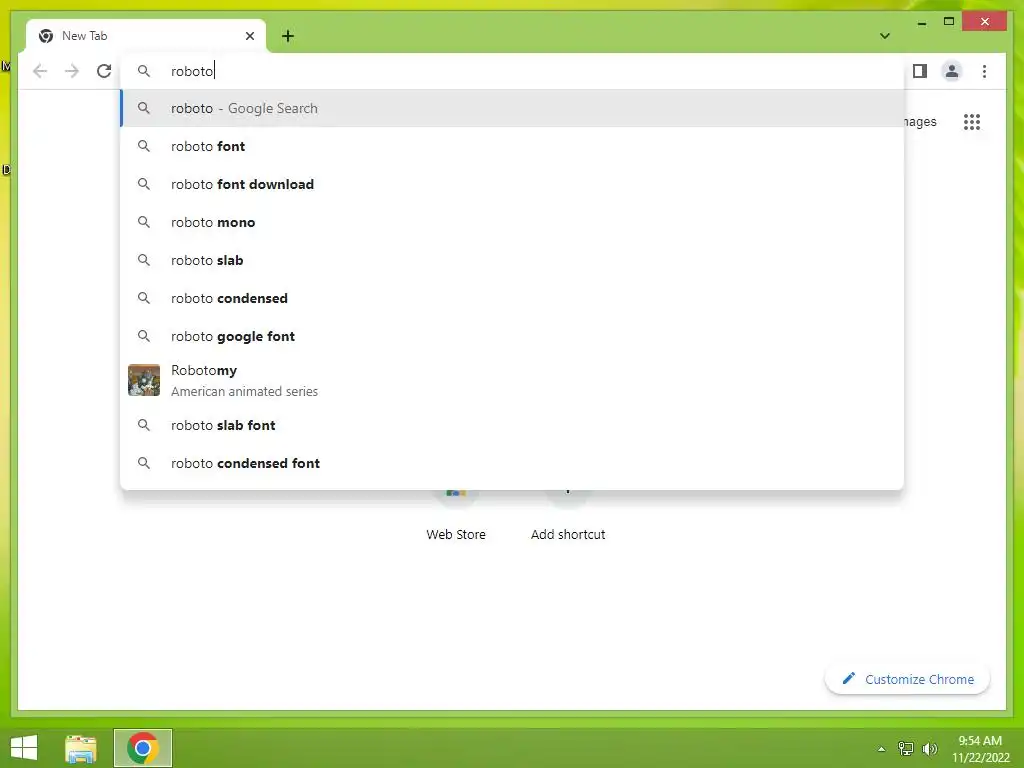Click the browser back arrow

[x=40, y=71]
